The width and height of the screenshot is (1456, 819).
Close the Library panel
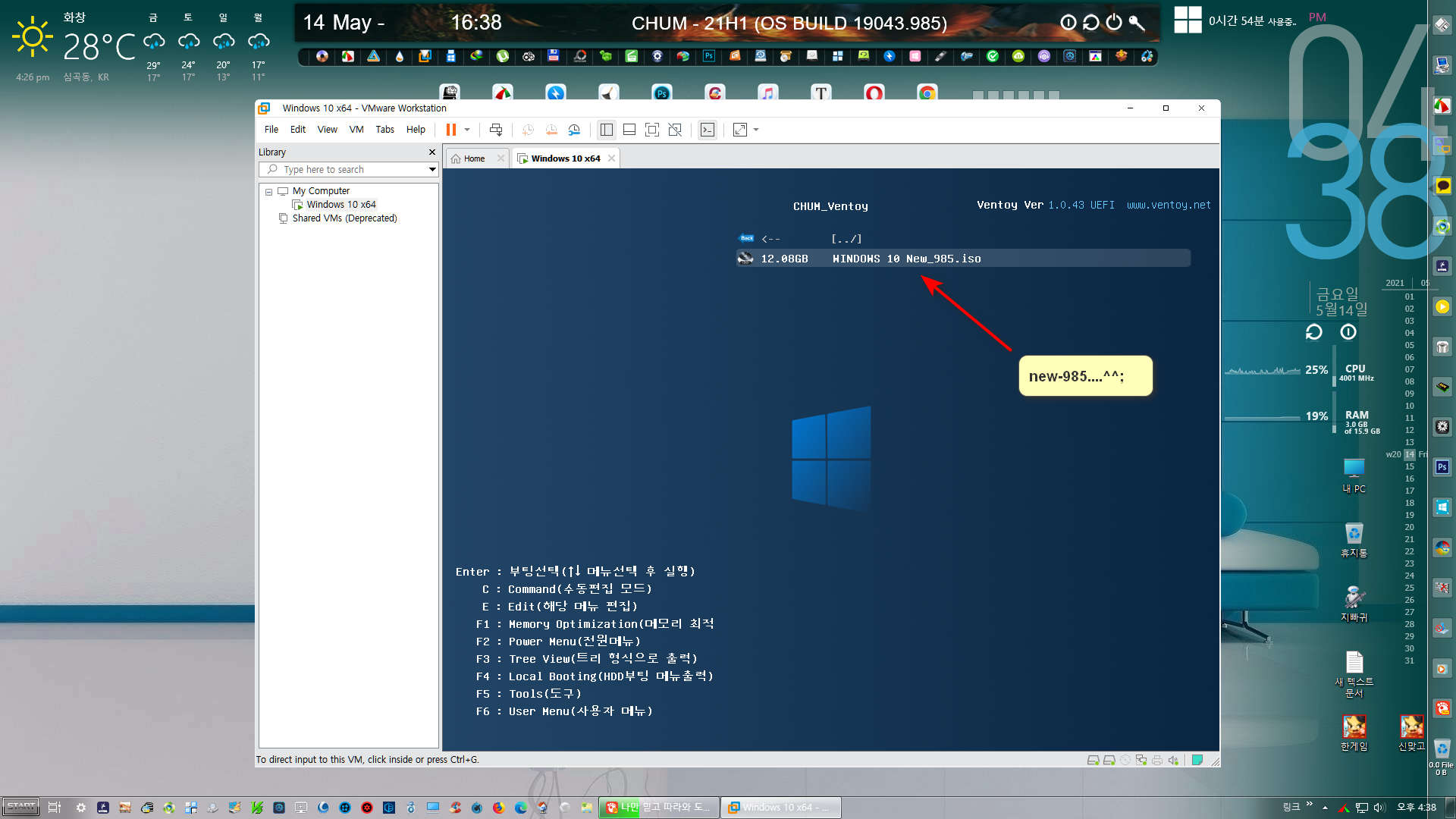click(x=432, y=152)
